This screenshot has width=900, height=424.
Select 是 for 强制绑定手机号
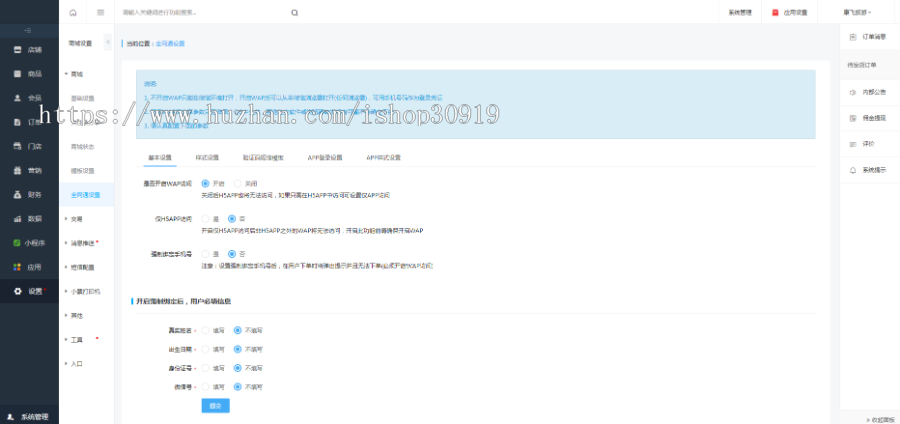205,254
